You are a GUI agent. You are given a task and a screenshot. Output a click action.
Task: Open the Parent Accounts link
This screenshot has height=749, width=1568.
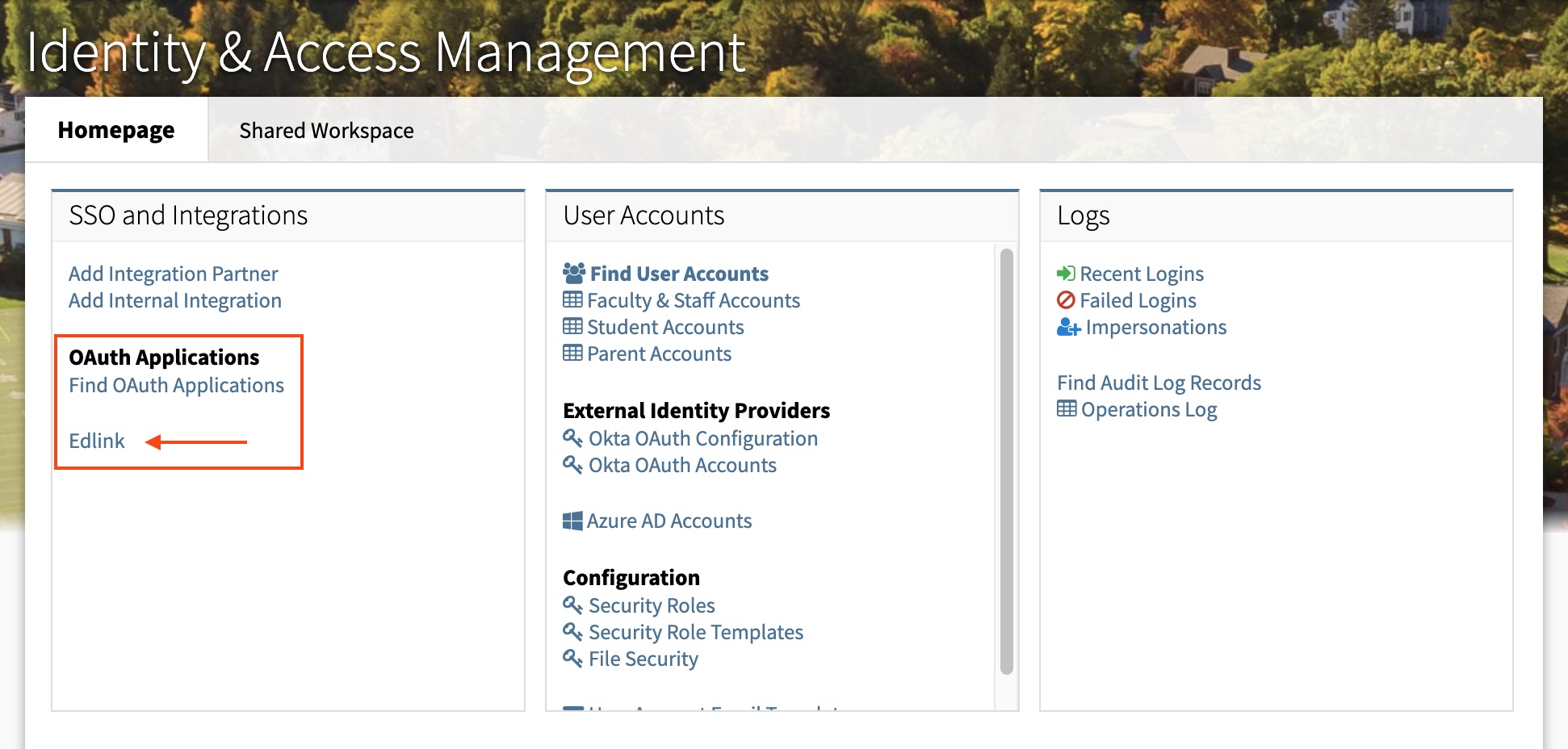[659, 354]
